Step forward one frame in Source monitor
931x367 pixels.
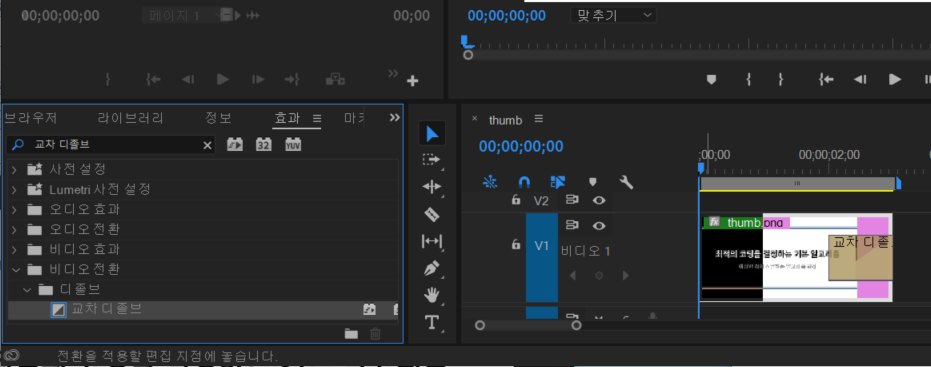point(258,79)
